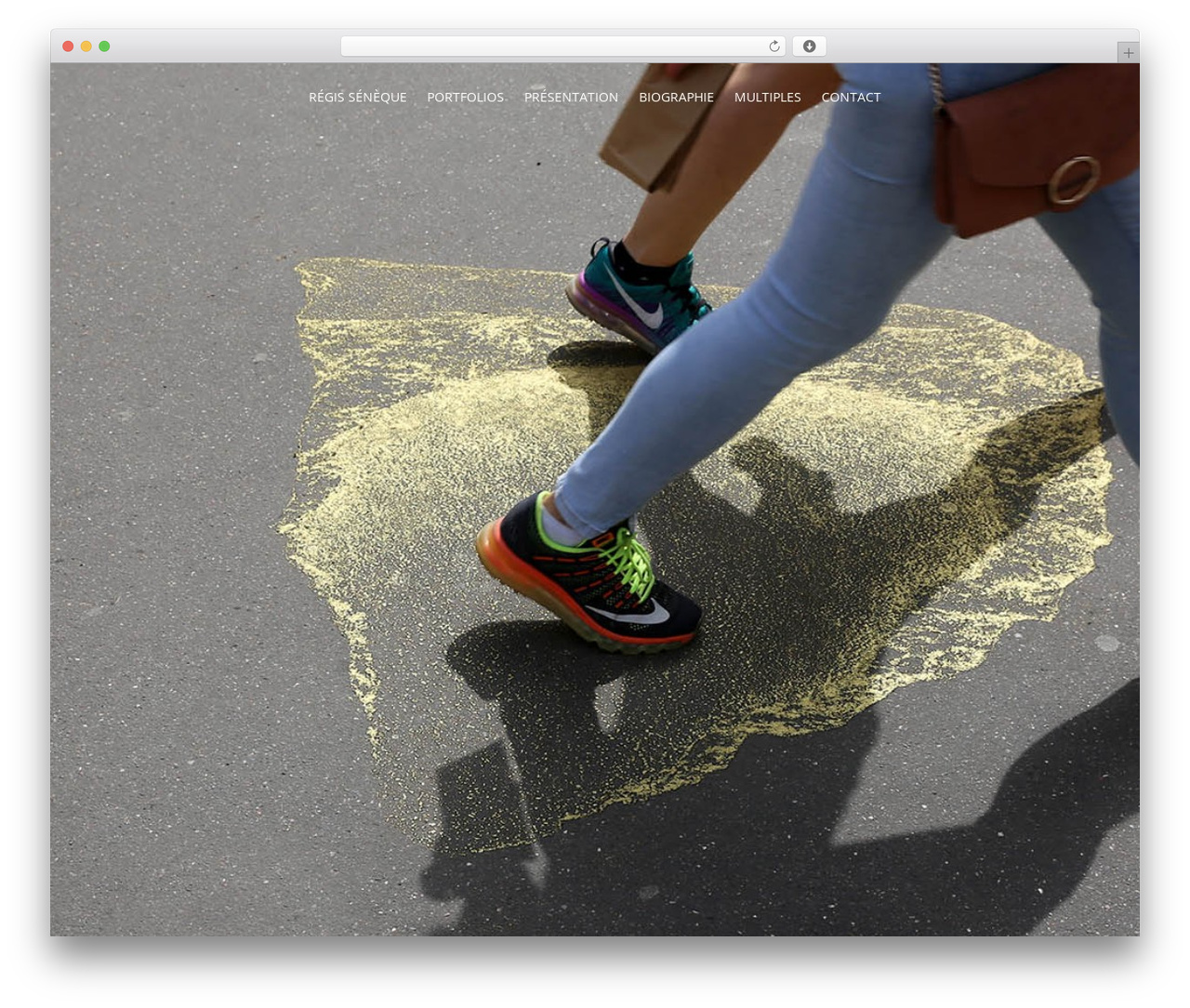Close the window with red button
This screenshot has height=1008, width=1190.
click(68, 46)
